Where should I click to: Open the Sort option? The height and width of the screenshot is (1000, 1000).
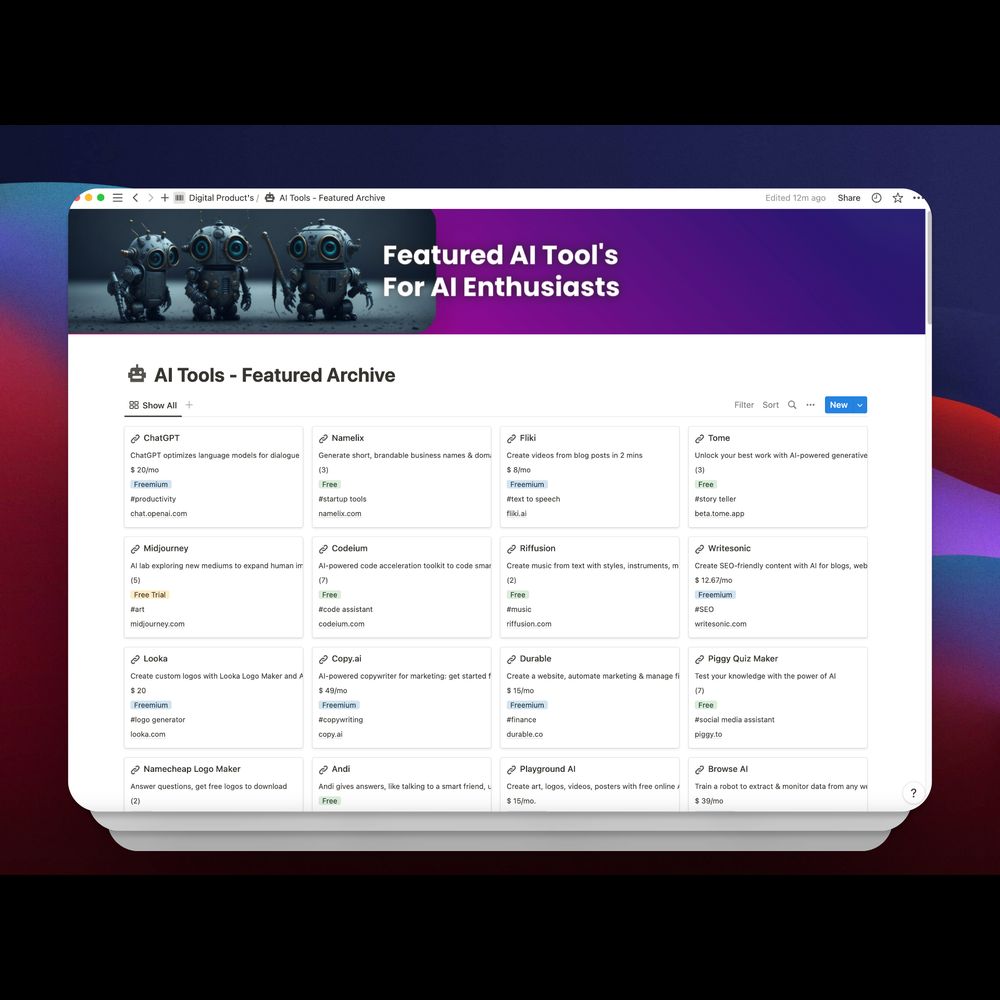click(x=771, y=405)
